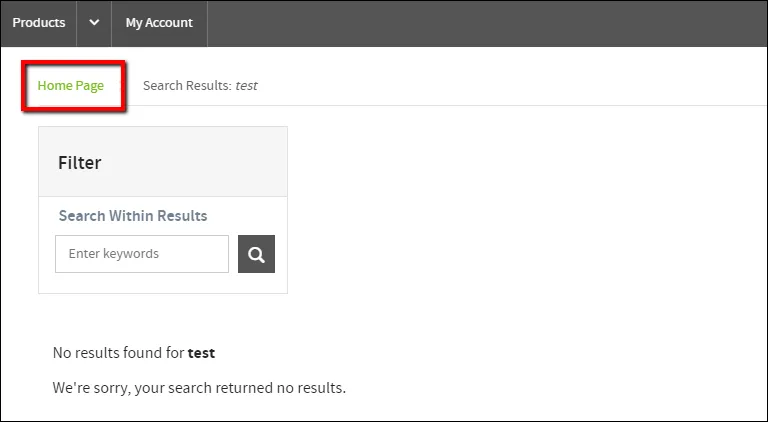Click bold test keyword in results message
The width and height of the screenshot is (768, 422).
coord(201,353)
